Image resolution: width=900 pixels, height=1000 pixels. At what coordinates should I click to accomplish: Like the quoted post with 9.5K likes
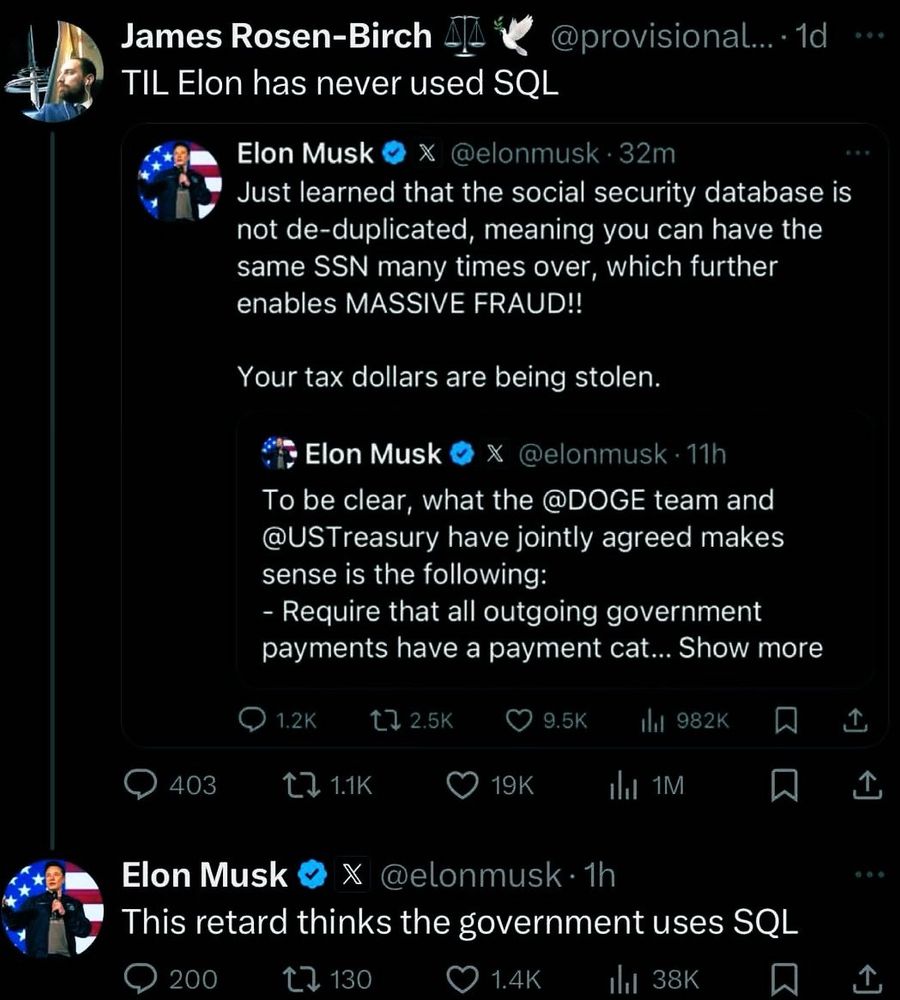coord(522,719)
